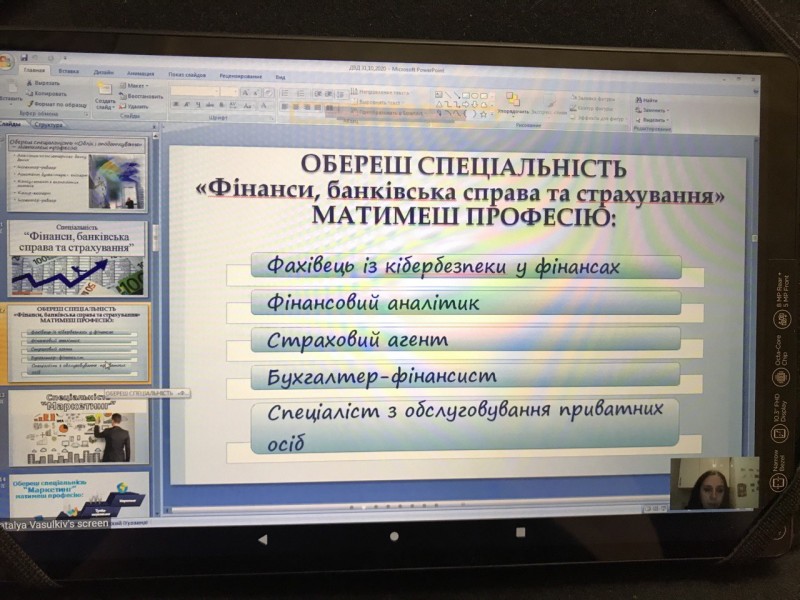Switch to the Анимация ribbon tab
Screen dimensions: 800x600
pos(140,73)
